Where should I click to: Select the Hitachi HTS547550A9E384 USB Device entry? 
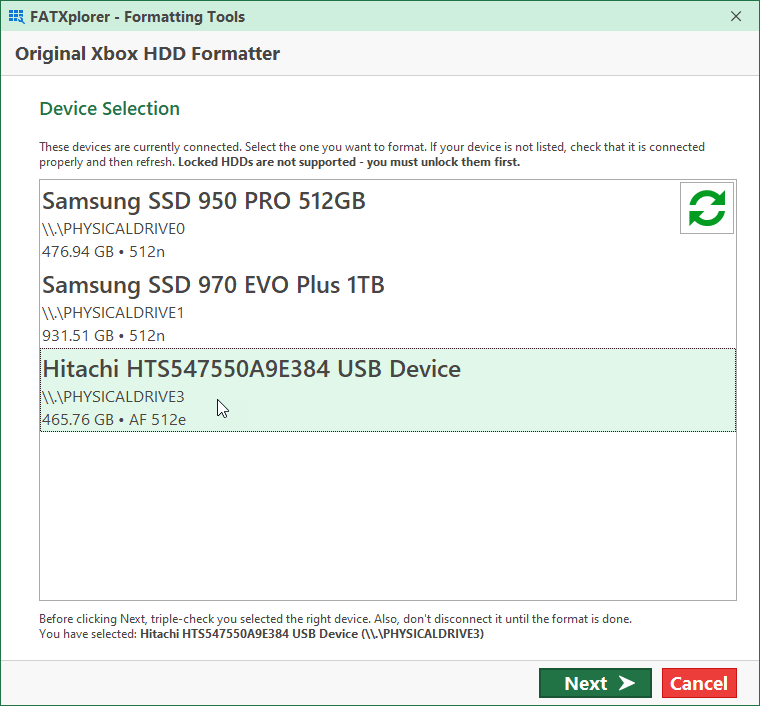(x=388, y=390)
